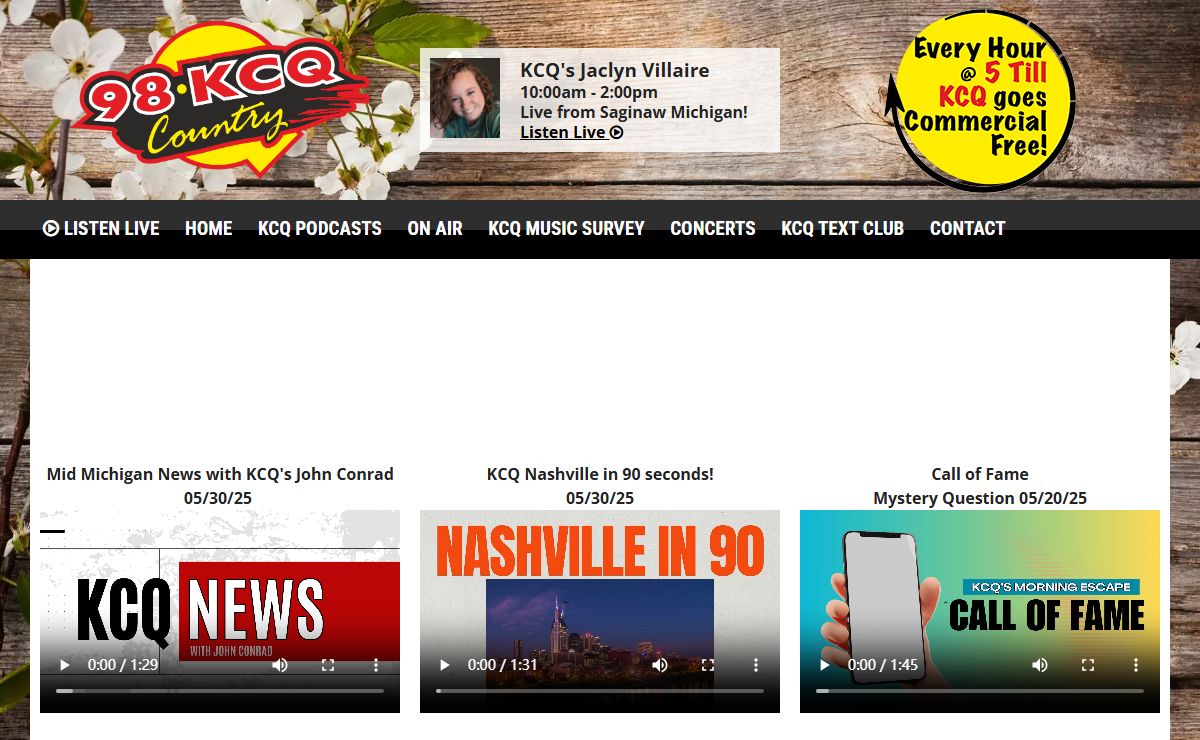Image resolution: width=1200 pixels, height=740 pixels.
Task: Click the Listen Live link under Jaclyn Villaire
Action: coord(572,132)
